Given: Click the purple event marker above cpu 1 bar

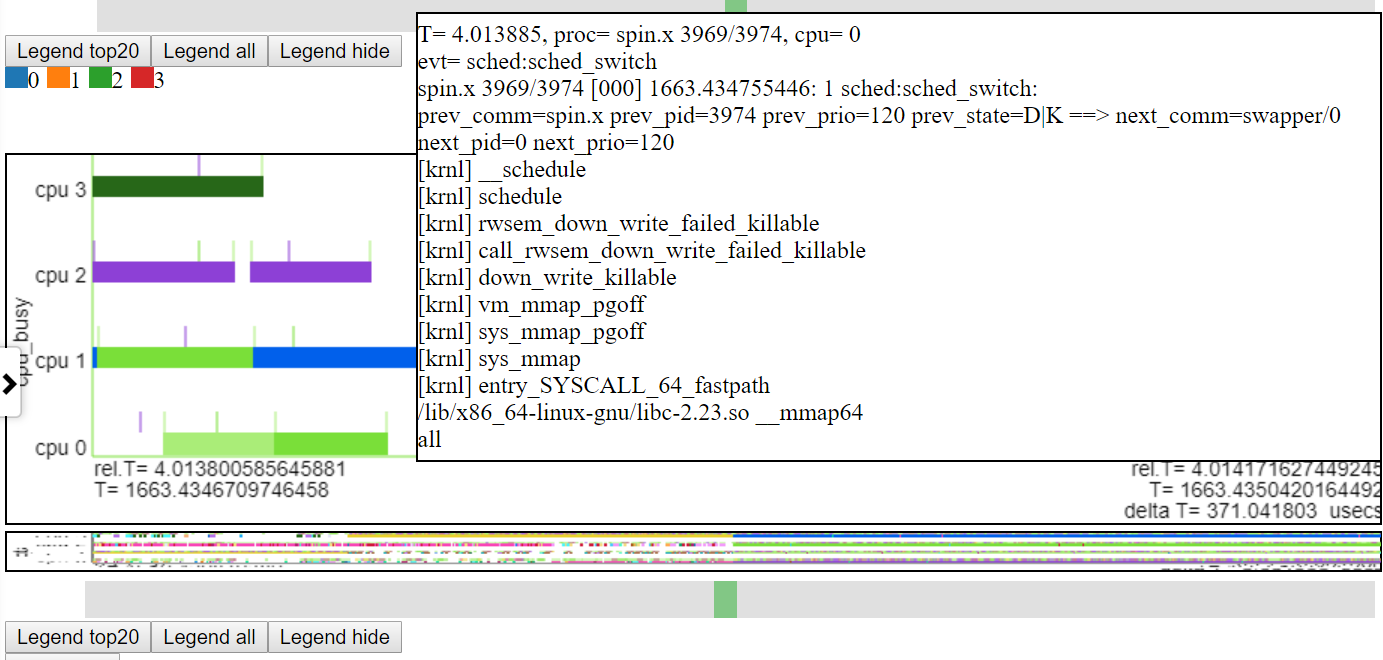Looking at the screenshot, I should 185,336.
